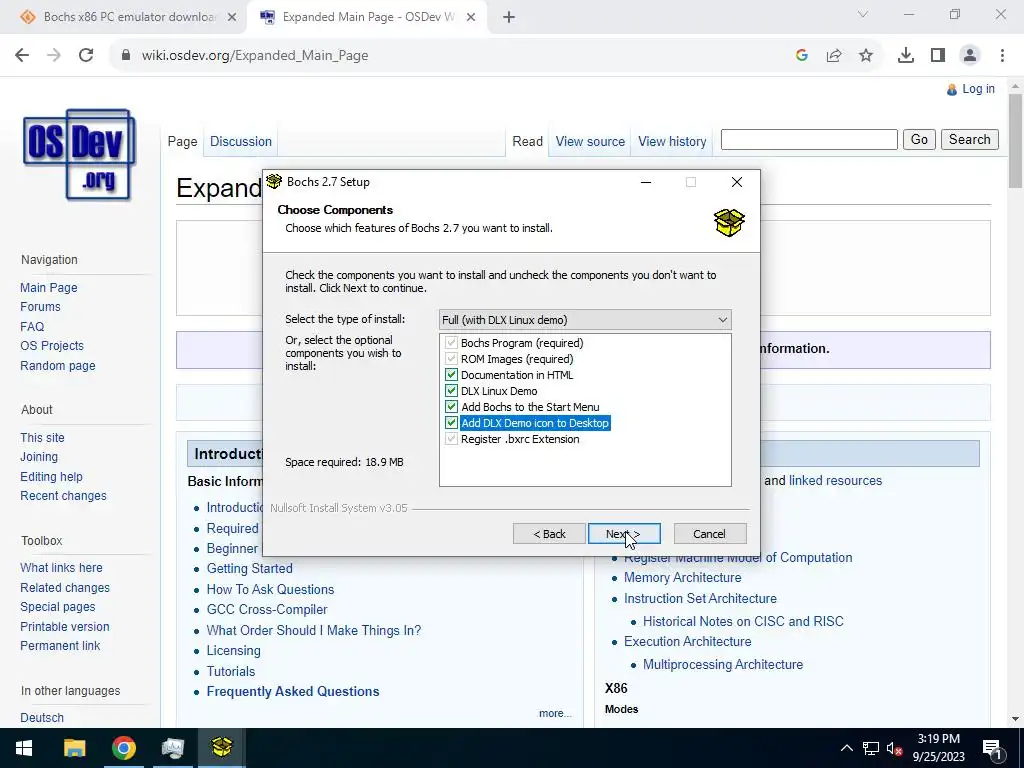Click the Chrome tab search chevron
1024x768 pixels.
click(x=863, y=14)
